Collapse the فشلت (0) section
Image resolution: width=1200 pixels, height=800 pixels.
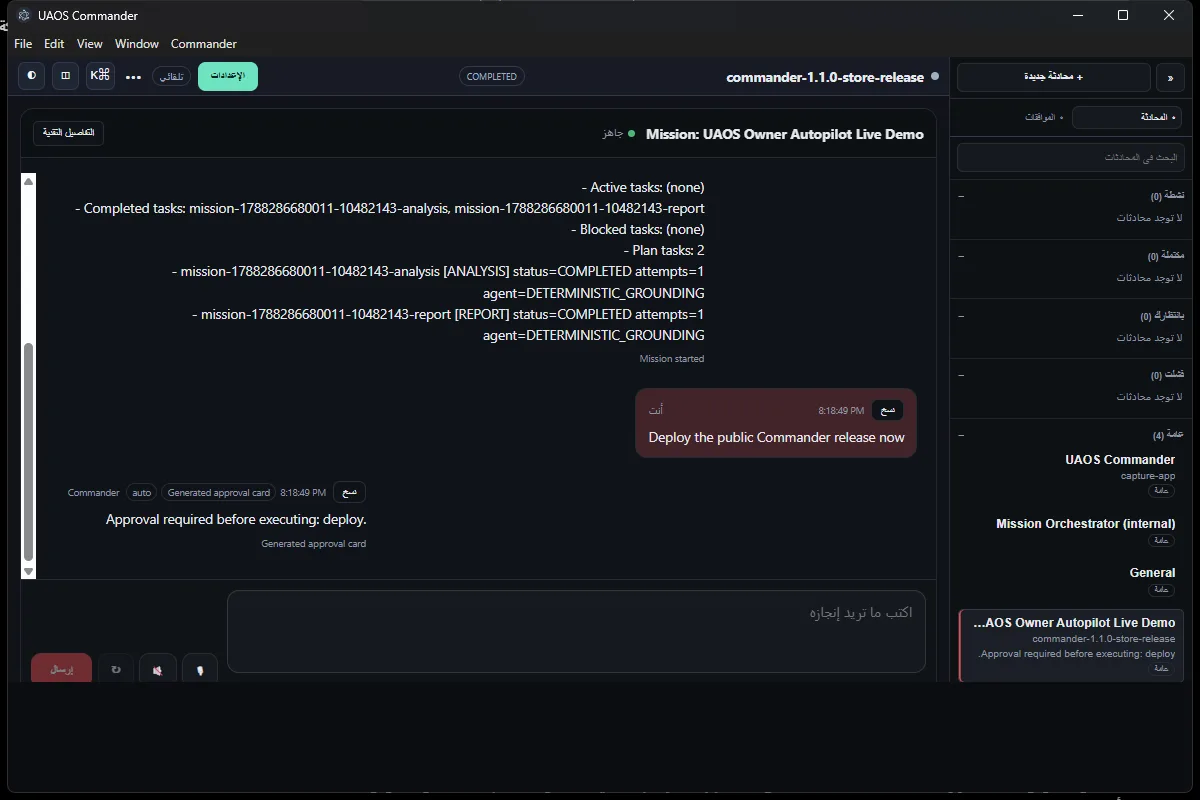tap(962, 375)
